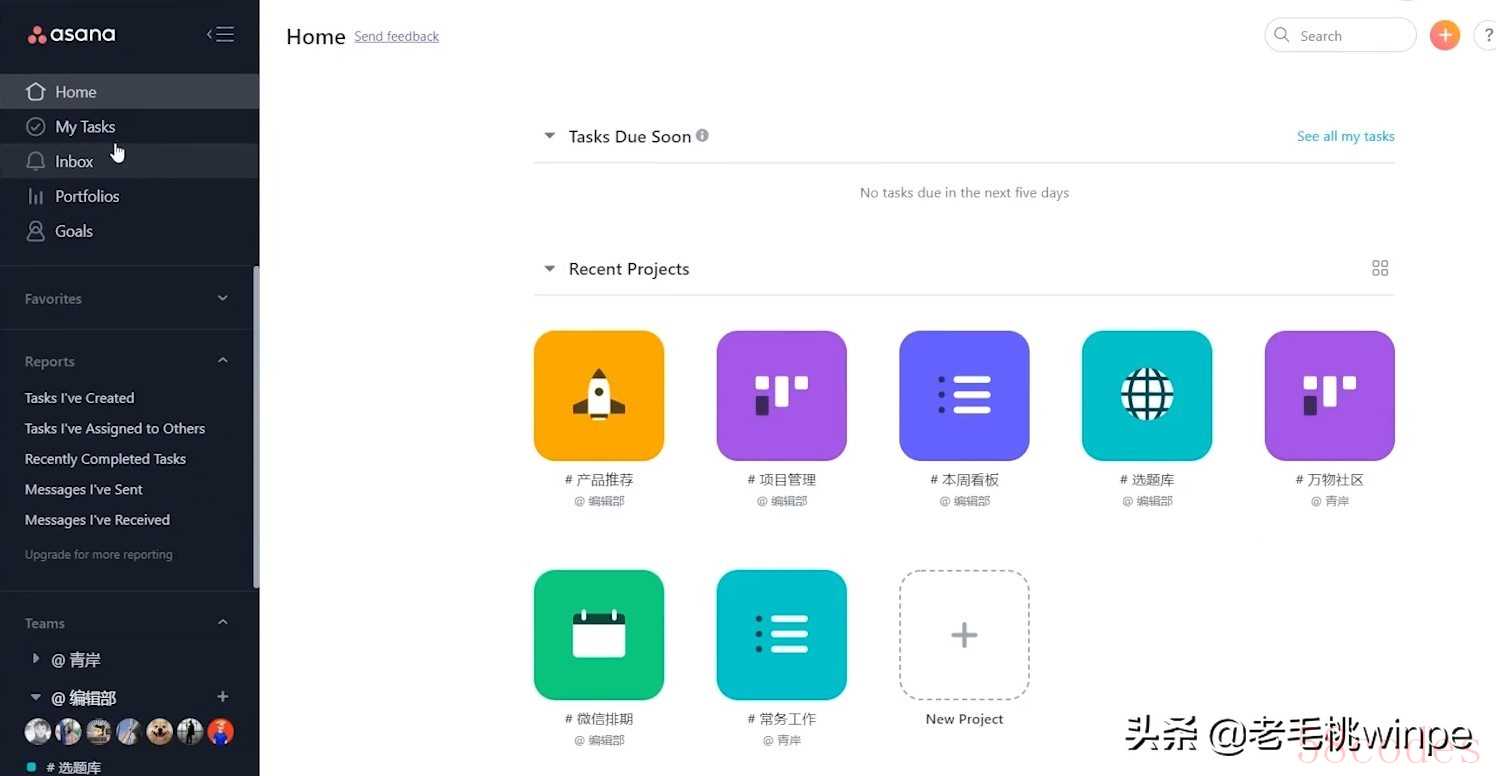This screenshot has height=776, width=1496.
Task: Open the Tasks I've Created report
Action: [x=79, y=398]
